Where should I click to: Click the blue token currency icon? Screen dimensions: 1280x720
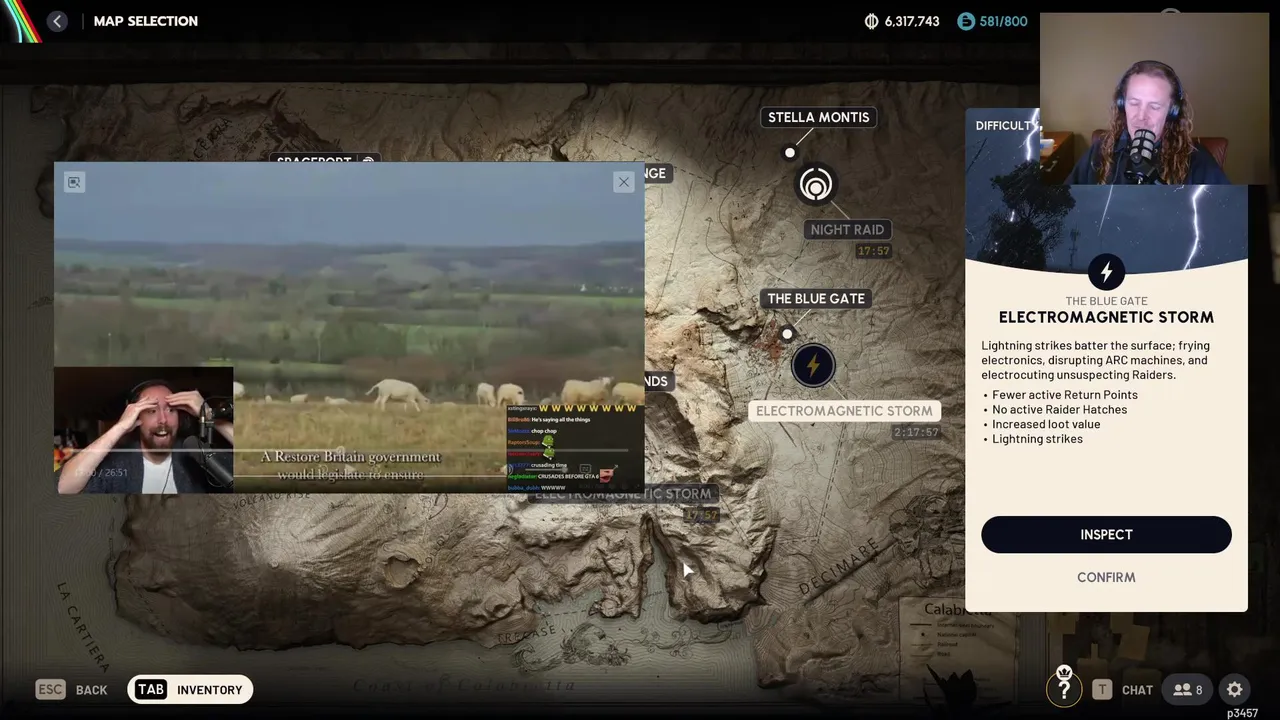(965, 21)
